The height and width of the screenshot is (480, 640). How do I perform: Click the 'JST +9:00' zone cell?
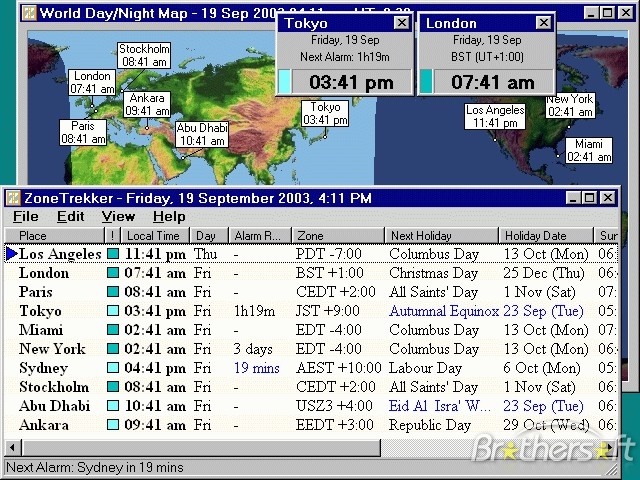[328, 311]
